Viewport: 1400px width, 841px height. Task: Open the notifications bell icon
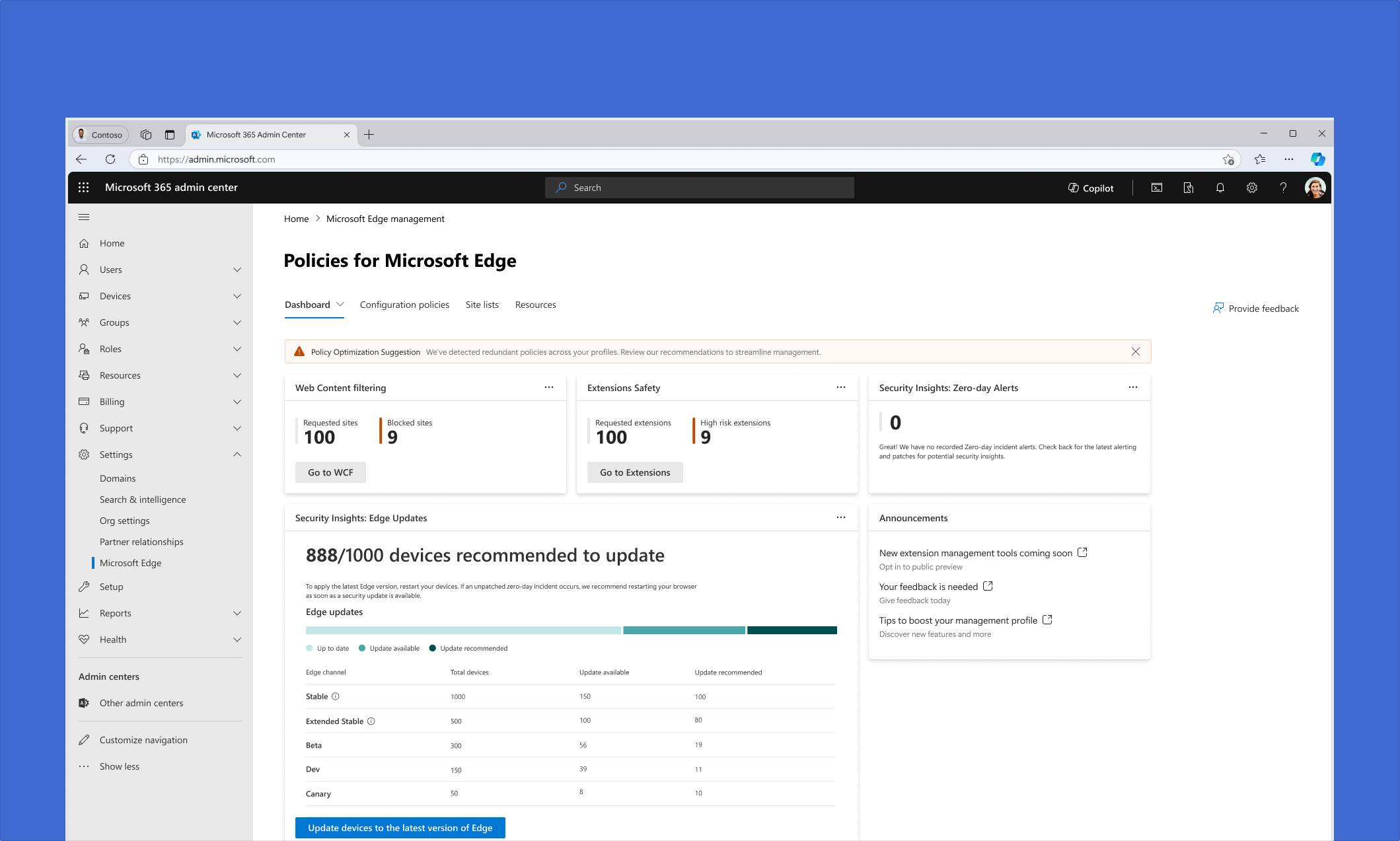coord(1220,188)
